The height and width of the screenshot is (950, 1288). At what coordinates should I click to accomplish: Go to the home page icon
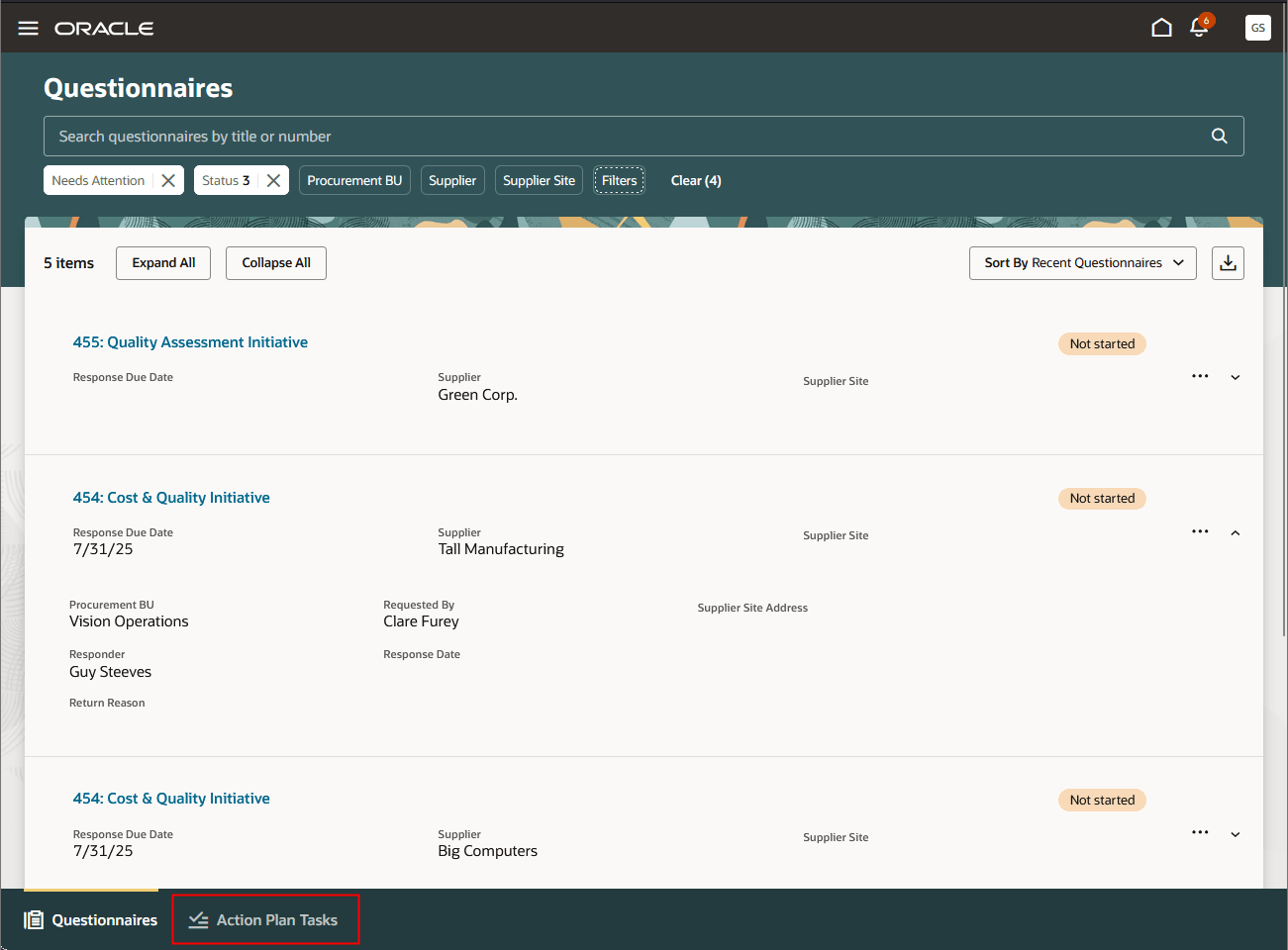click(1161, 28)
